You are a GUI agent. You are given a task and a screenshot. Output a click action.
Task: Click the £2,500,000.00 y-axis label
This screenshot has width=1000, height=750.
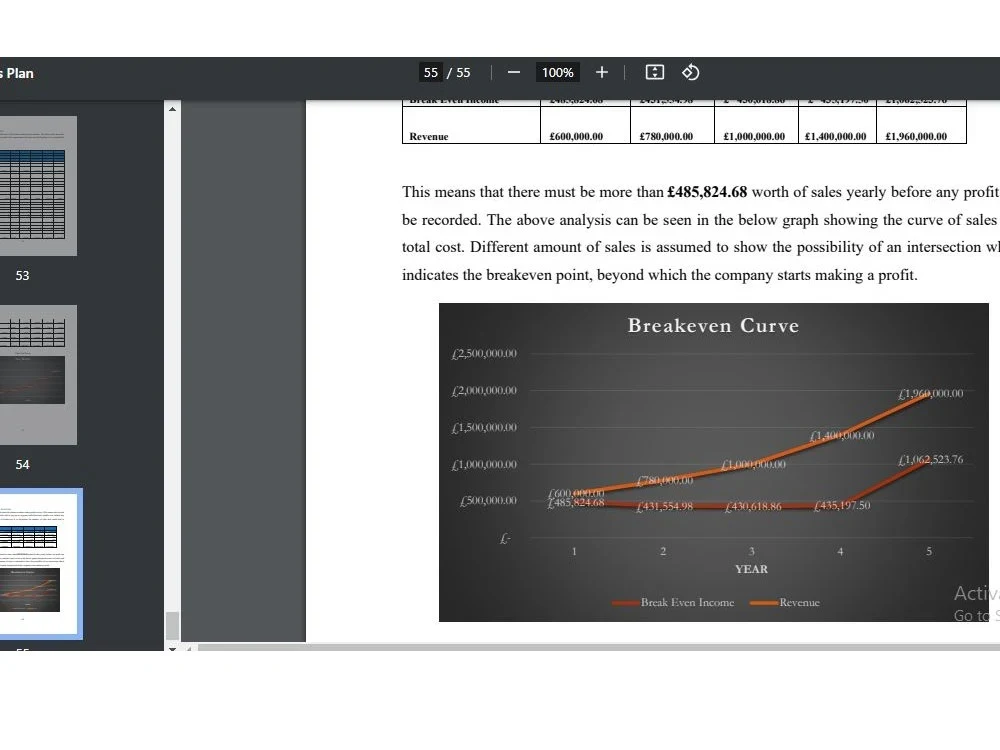tap(484, 353)
